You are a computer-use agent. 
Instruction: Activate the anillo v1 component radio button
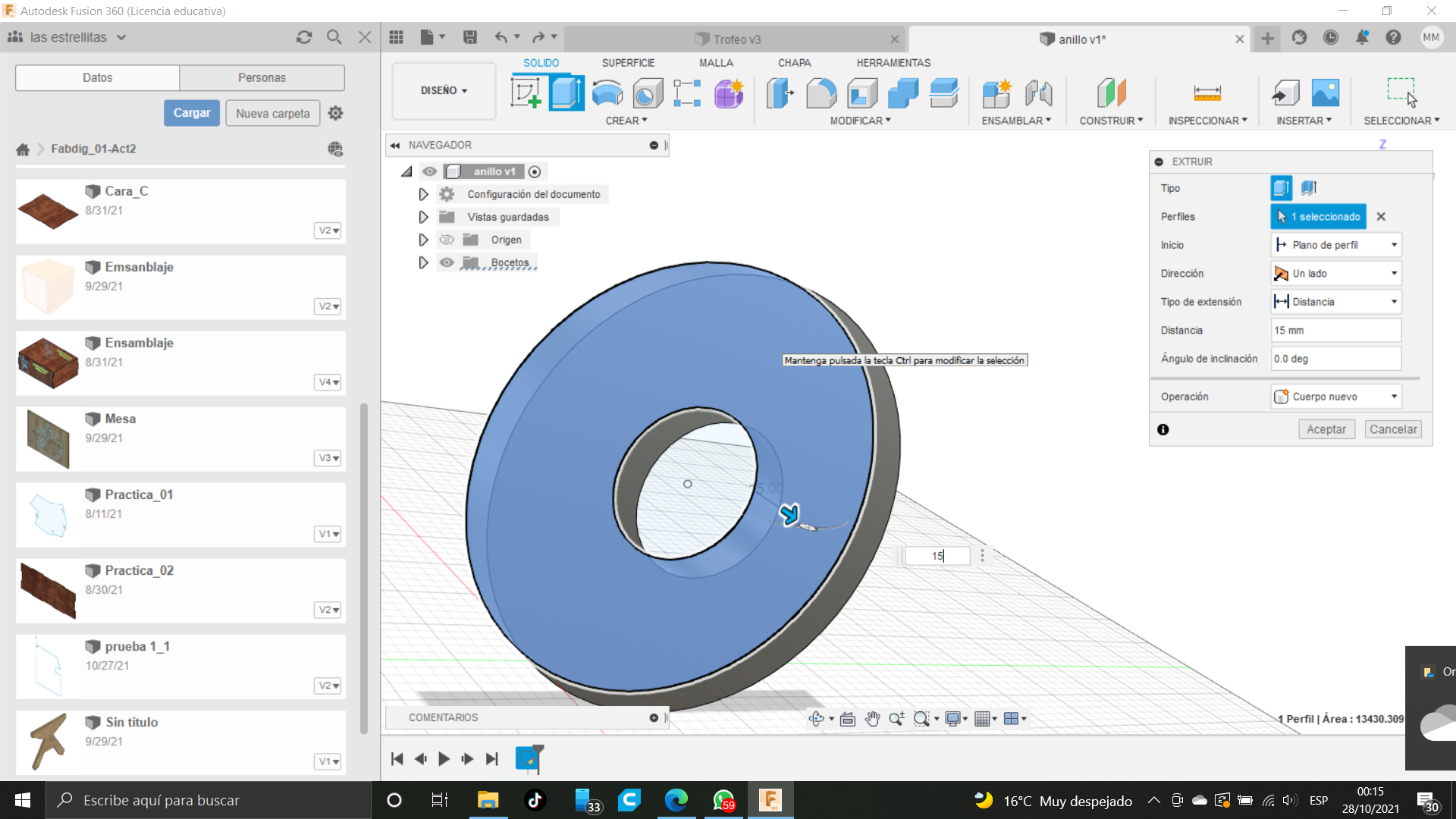coord(535,171)
